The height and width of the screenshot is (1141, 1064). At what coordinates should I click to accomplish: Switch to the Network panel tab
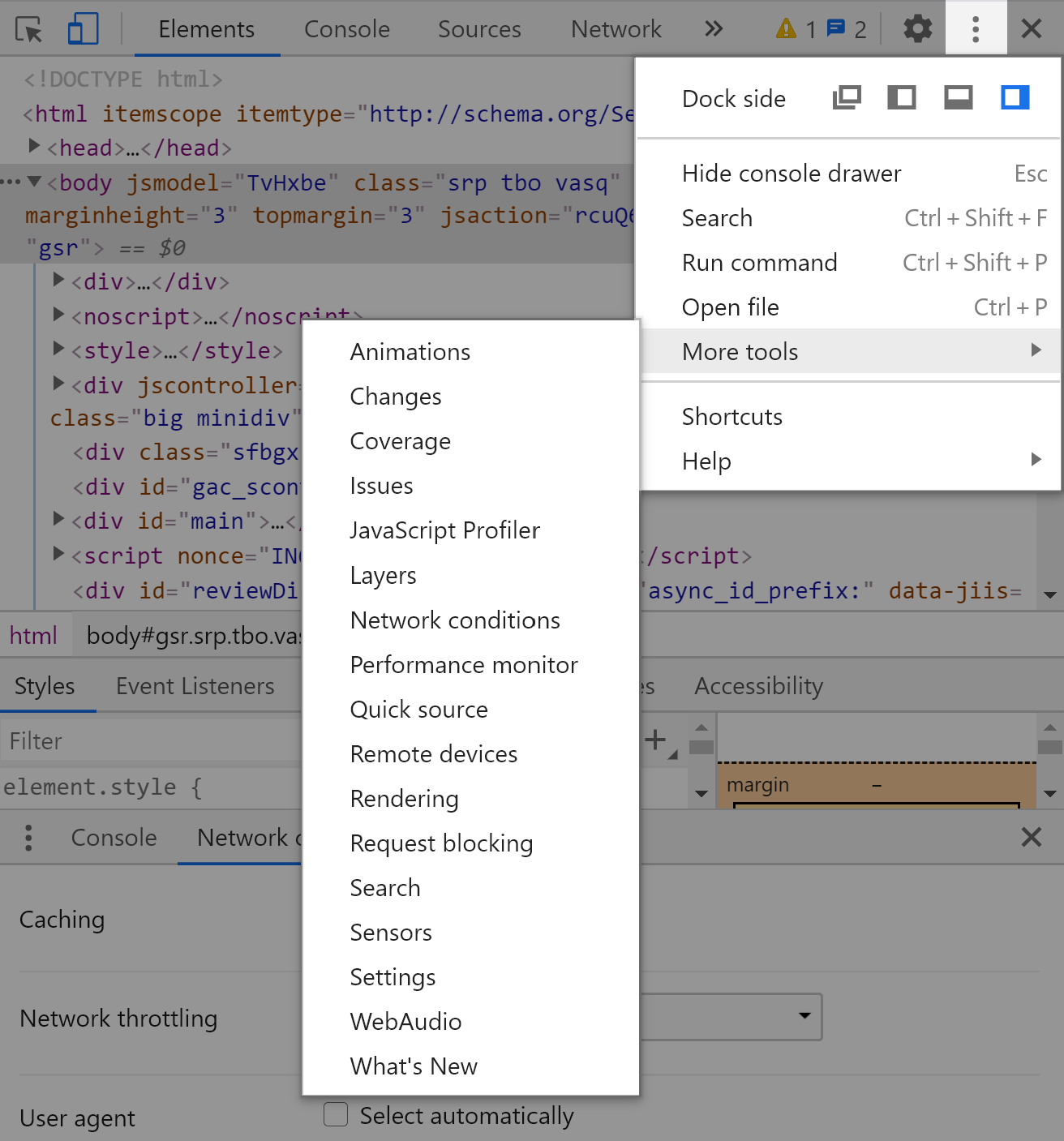tap(616, 29)
